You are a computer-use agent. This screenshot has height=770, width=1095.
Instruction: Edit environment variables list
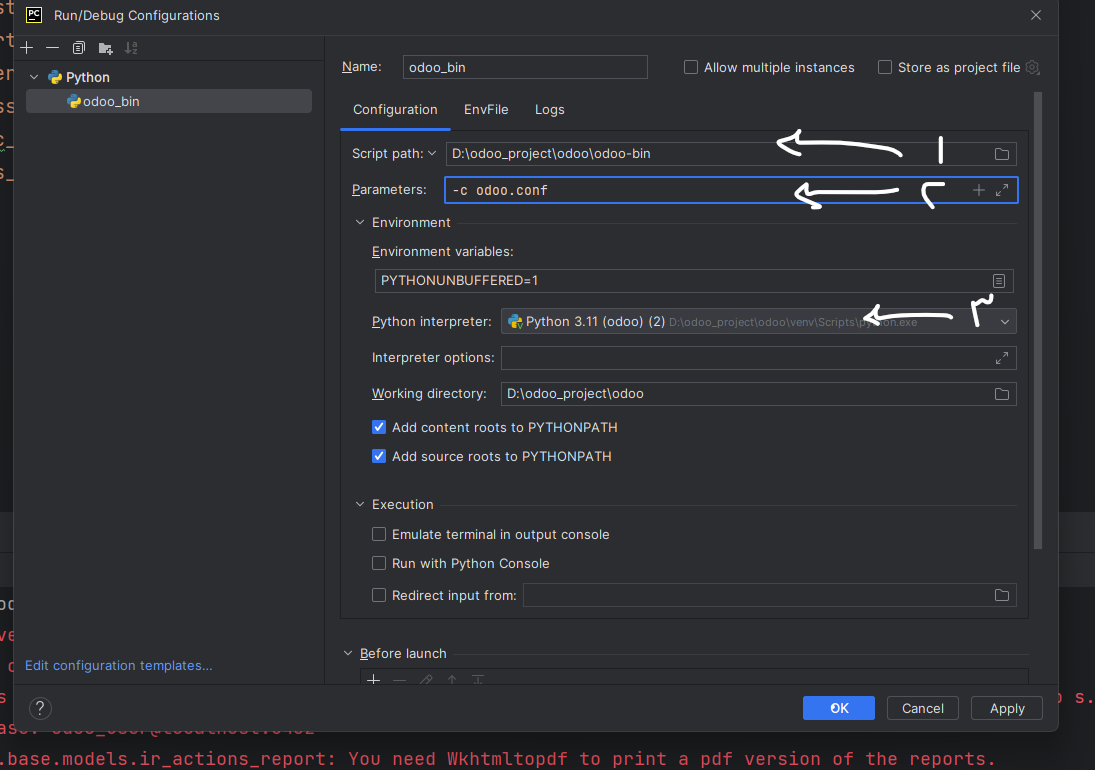pyautogui.click(x=999, y=281)
